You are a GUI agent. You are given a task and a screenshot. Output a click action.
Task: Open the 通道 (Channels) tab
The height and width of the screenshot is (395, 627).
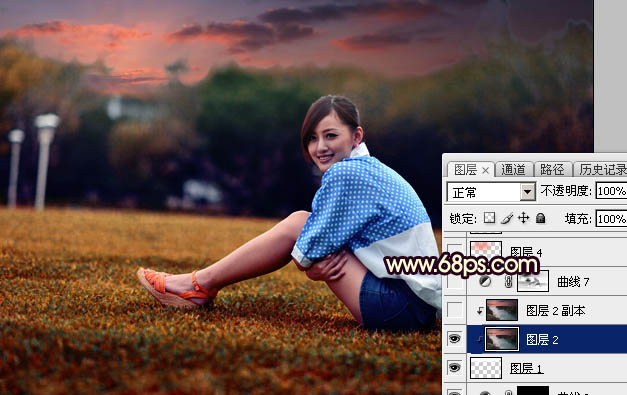[513, 170]
